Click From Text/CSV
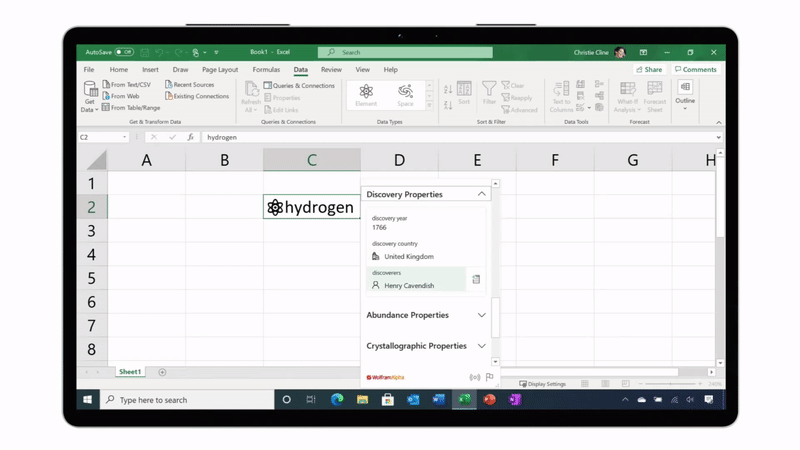Image resolution: width=800 pixels, height=450 pixels. (x=127, y=85)
